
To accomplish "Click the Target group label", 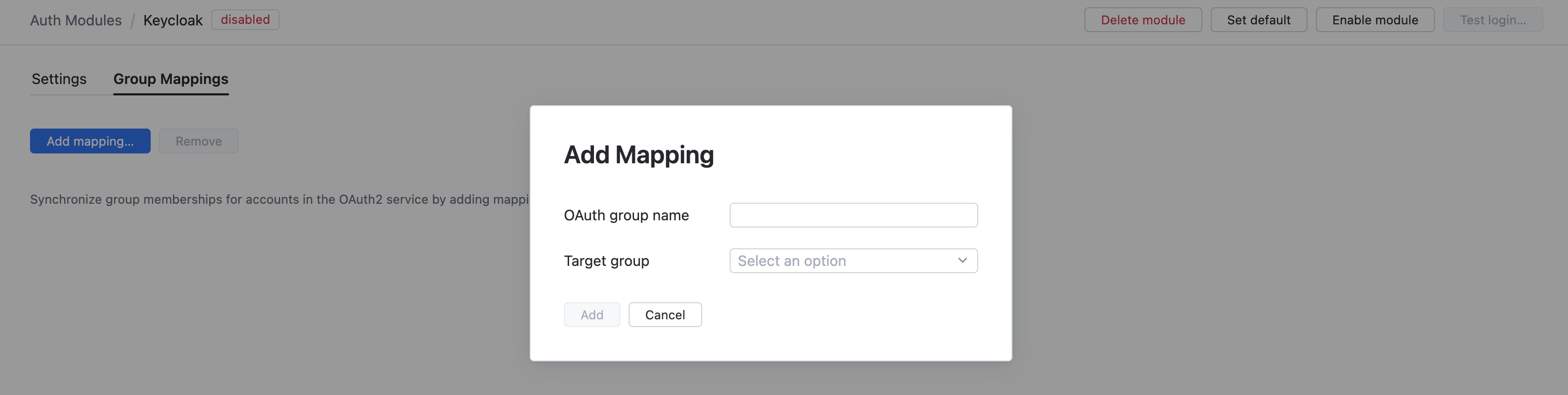I will pyautogui.click(x=606, y=261).
